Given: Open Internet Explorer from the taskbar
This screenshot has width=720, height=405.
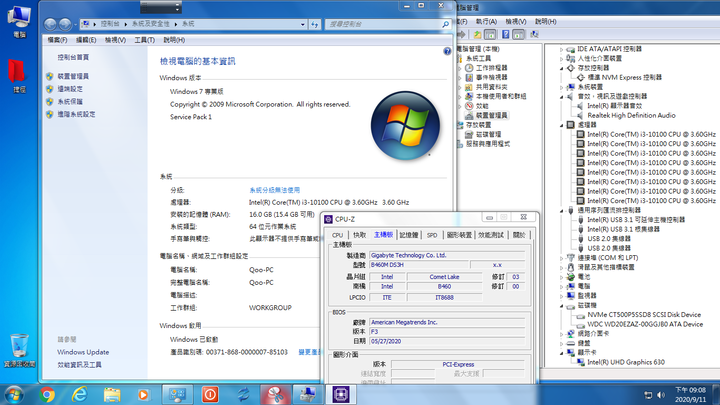Looking at the screenshot, I should point(79,394).
